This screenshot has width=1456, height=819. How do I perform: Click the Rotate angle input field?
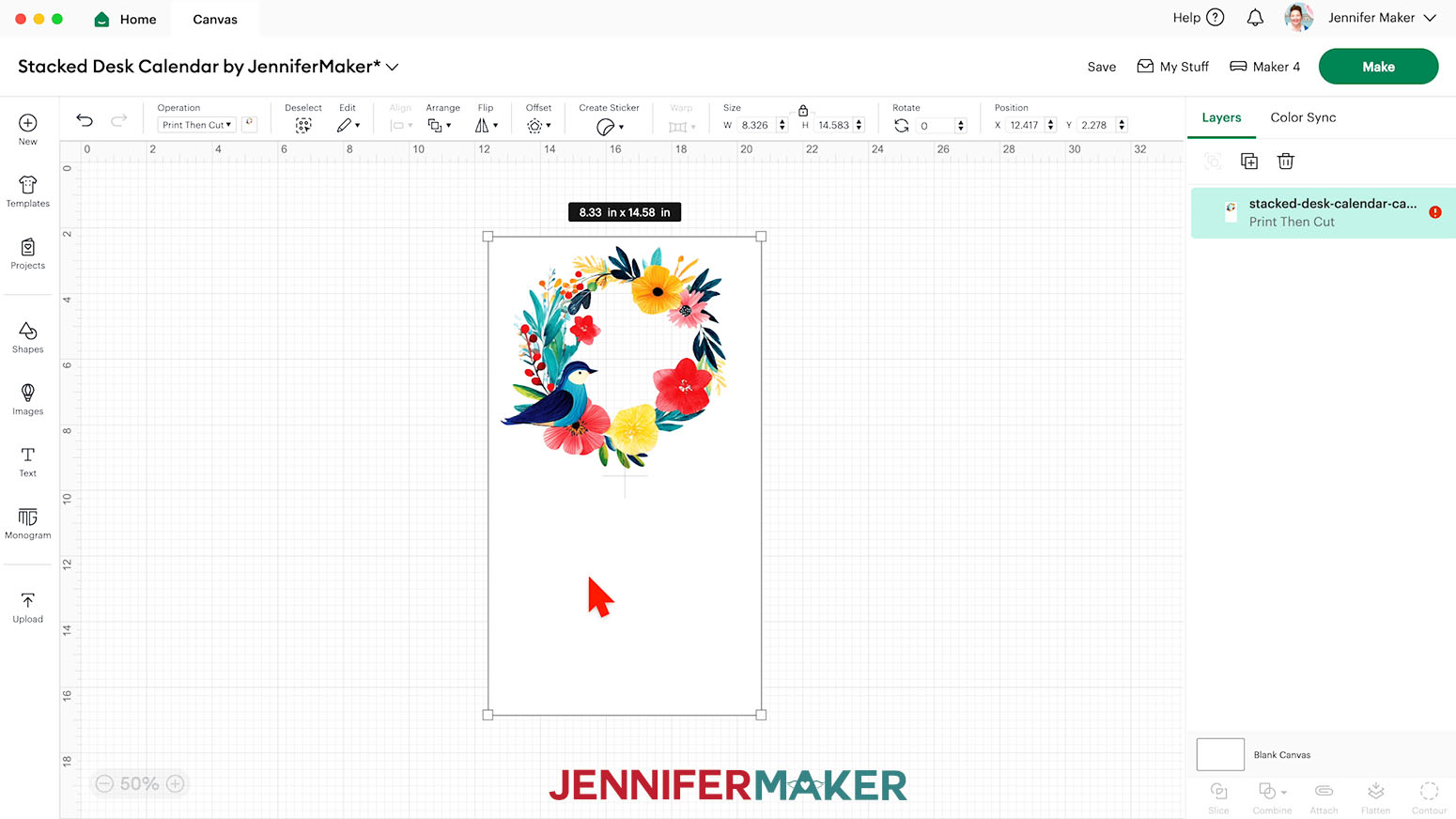click(x=936, y=125)
